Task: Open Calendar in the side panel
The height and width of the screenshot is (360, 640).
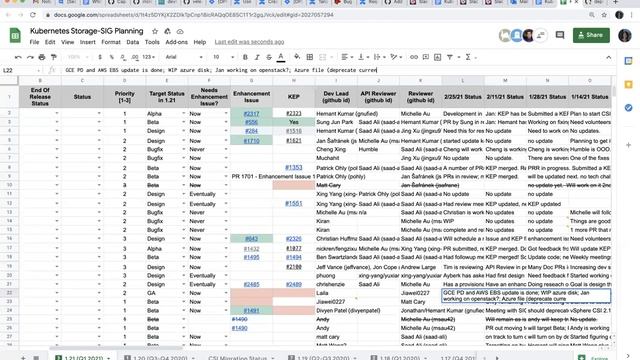Action: (x=629, y=61)
